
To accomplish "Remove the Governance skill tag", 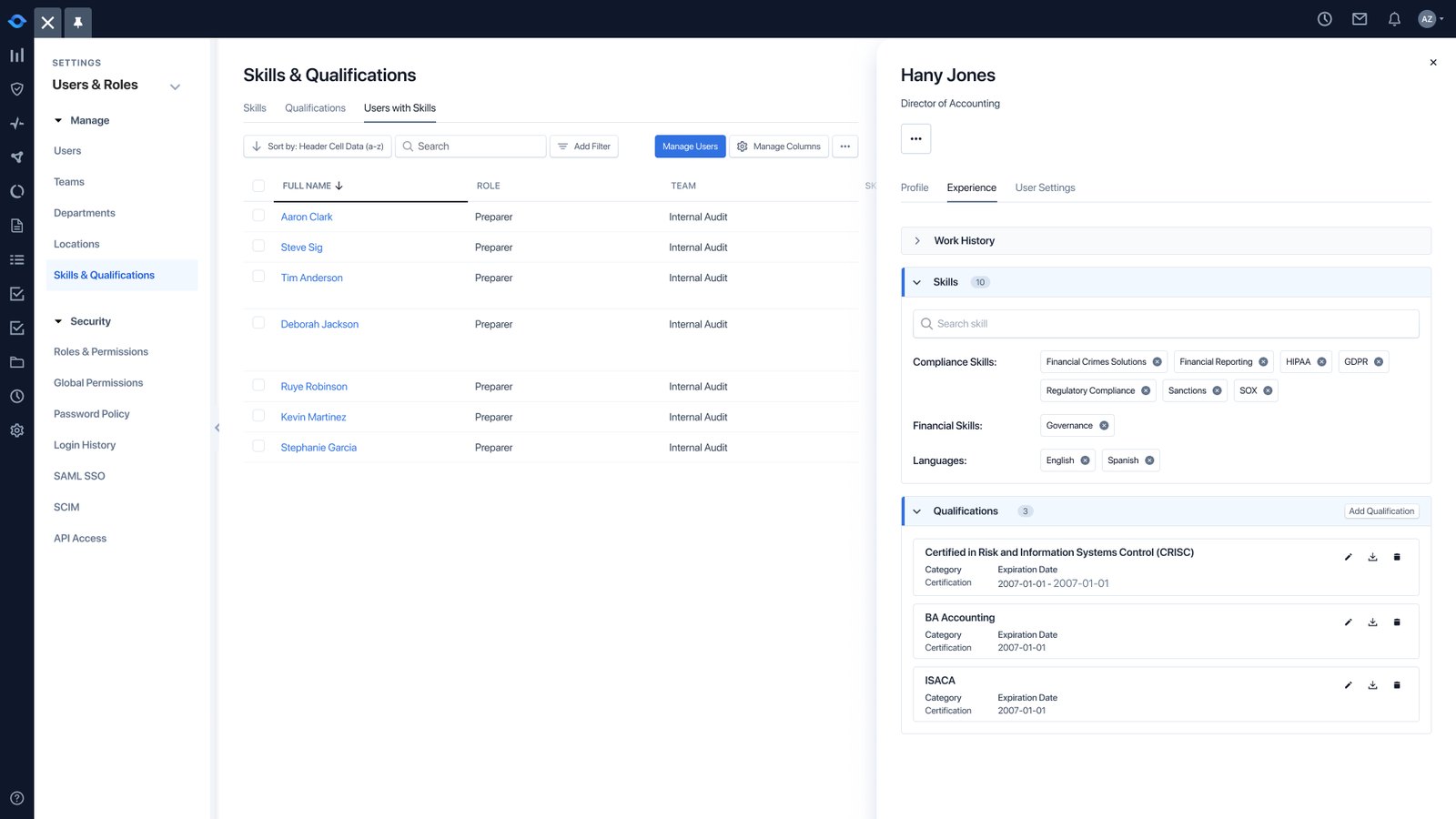I will pyautogui.click(x=1104, y=426).
